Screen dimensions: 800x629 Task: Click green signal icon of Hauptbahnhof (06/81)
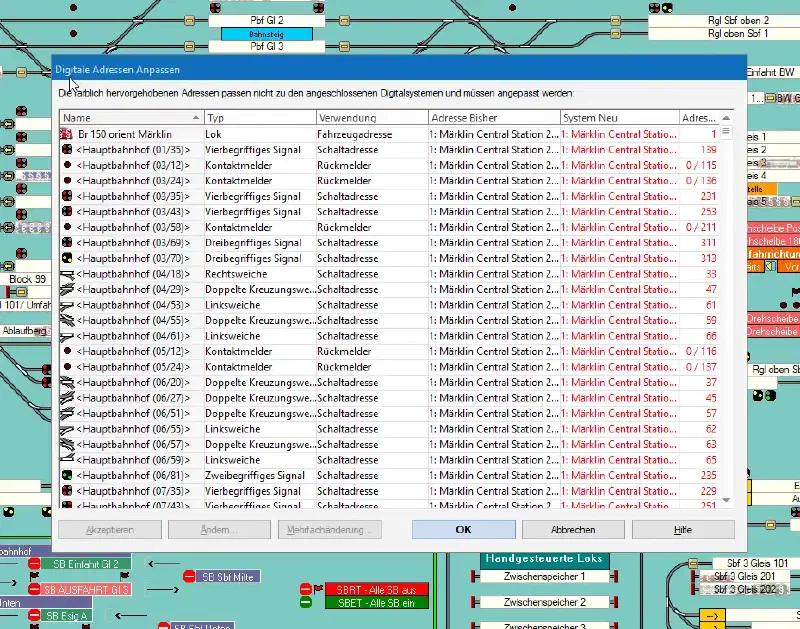pyautogui.click(x=67, y=475)
